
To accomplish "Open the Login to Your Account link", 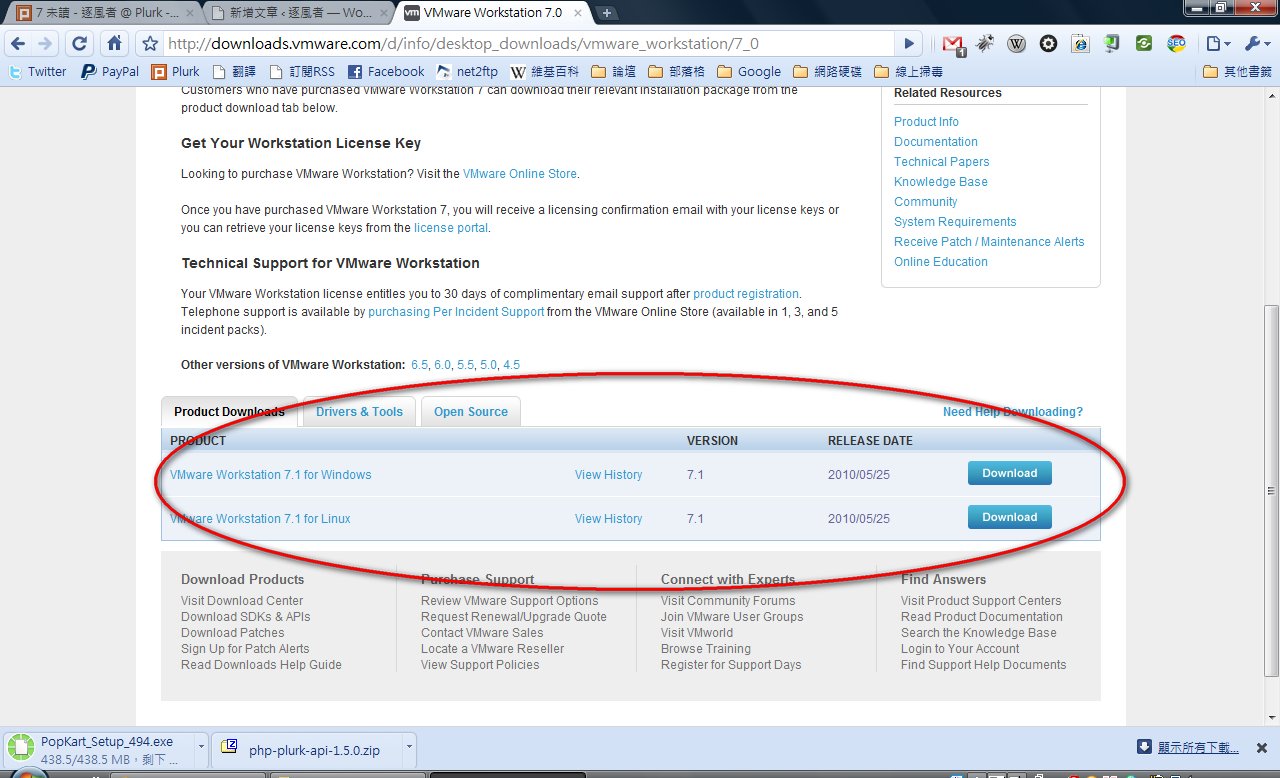I will click(x=960, y=649).
